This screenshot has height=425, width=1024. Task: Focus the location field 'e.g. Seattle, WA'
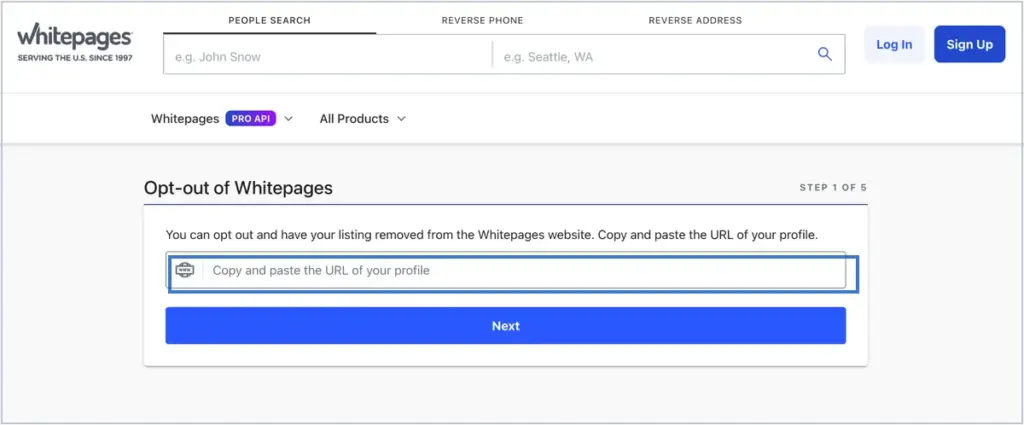pyautogui.click(x=653, y=57)
